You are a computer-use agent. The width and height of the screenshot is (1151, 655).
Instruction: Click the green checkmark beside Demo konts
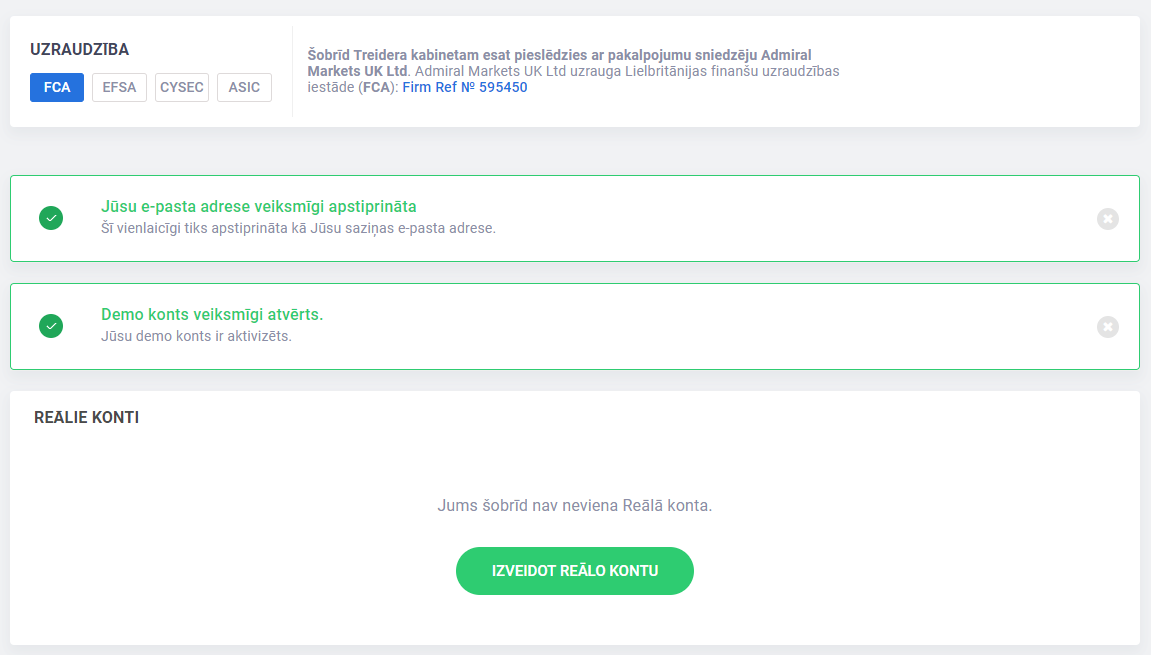click(51, 326)
